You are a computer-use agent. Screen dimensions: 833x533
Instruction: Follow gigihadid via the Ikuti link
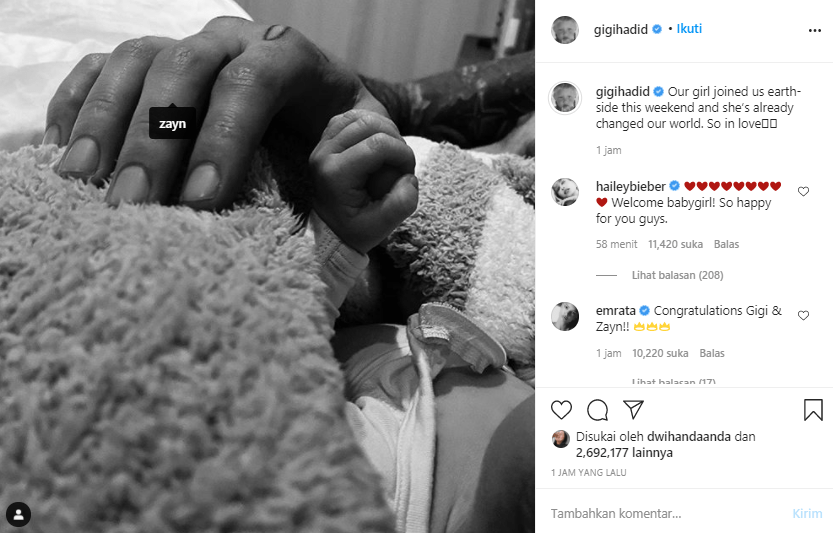point(689,29)
